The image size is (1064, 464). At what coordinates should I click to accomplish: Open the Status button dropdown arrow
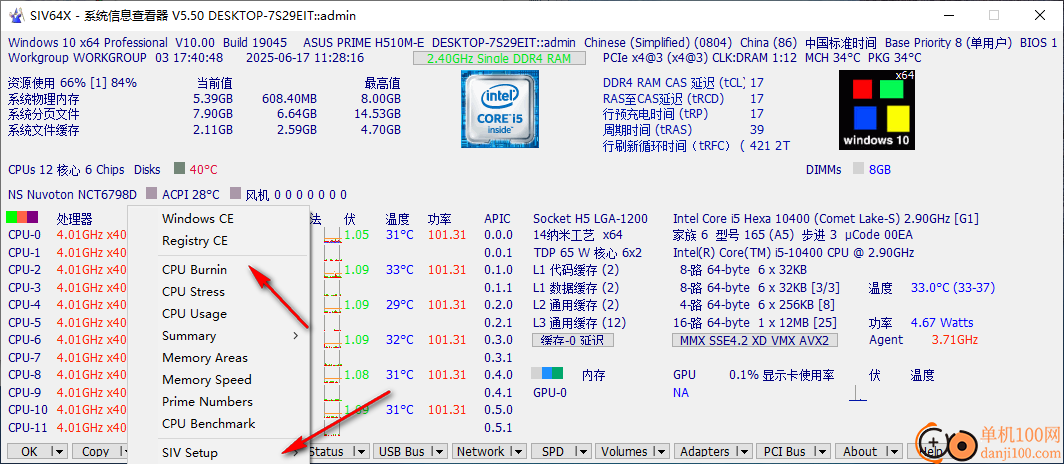[x=360, y=452]
